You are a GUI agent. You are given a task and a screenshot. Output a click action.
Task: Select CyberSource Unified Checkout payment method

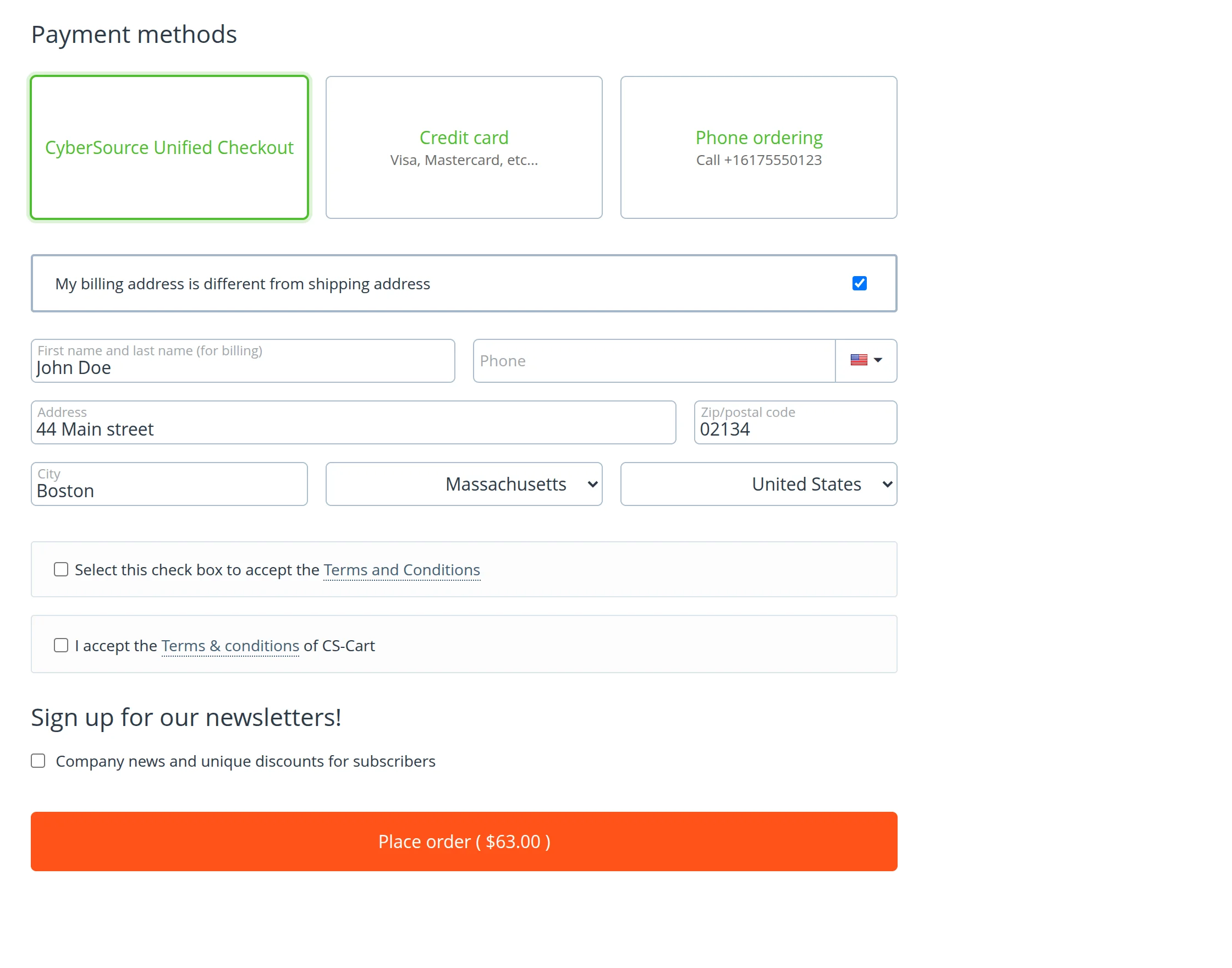[x=169, y=147]
